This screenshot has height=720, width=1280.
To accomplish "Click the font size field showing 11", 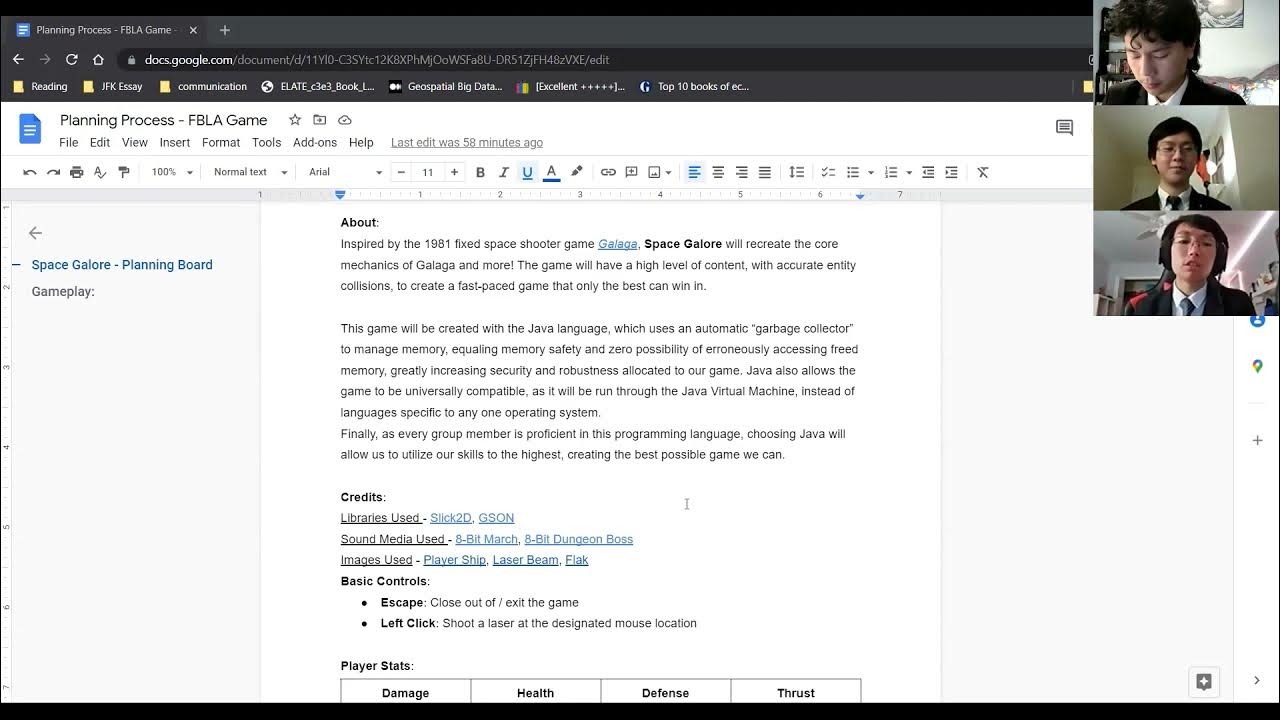I will tap(428, 172).
